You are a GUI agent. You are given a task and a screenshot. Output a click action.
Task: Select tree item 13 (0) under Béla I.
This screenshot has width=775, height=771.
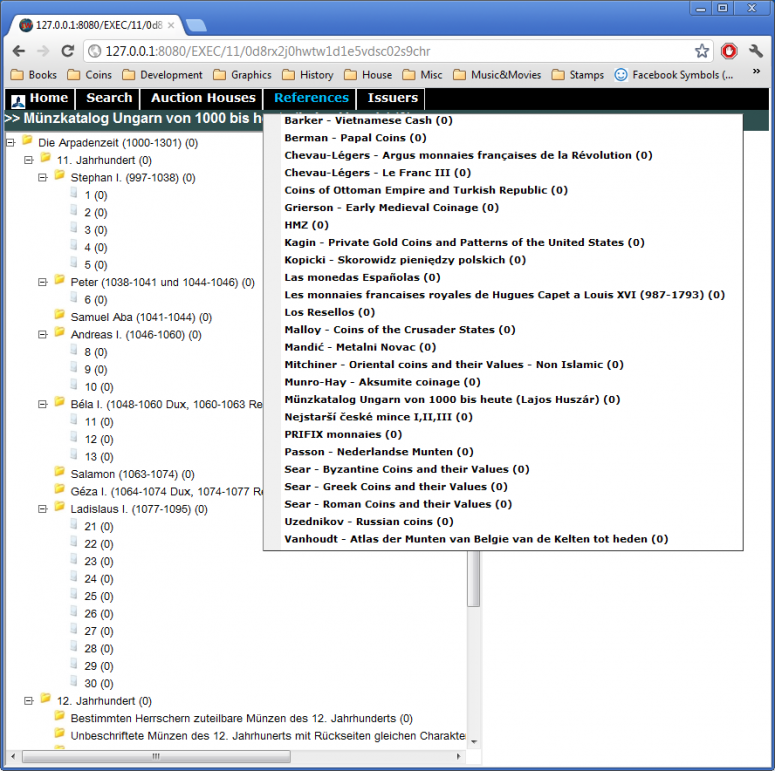(98, 457)
